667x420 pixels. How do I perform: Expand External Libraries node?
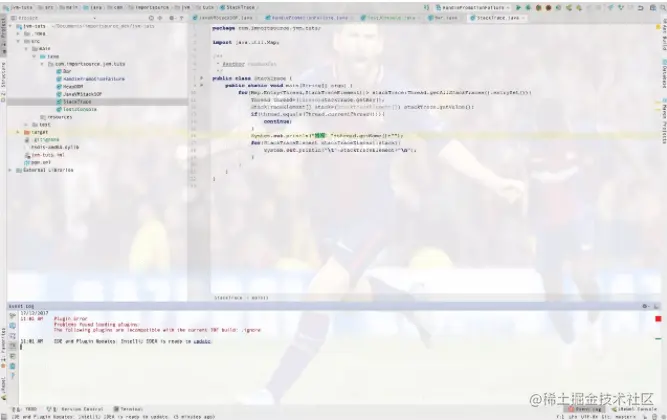[x=11, y=170]
